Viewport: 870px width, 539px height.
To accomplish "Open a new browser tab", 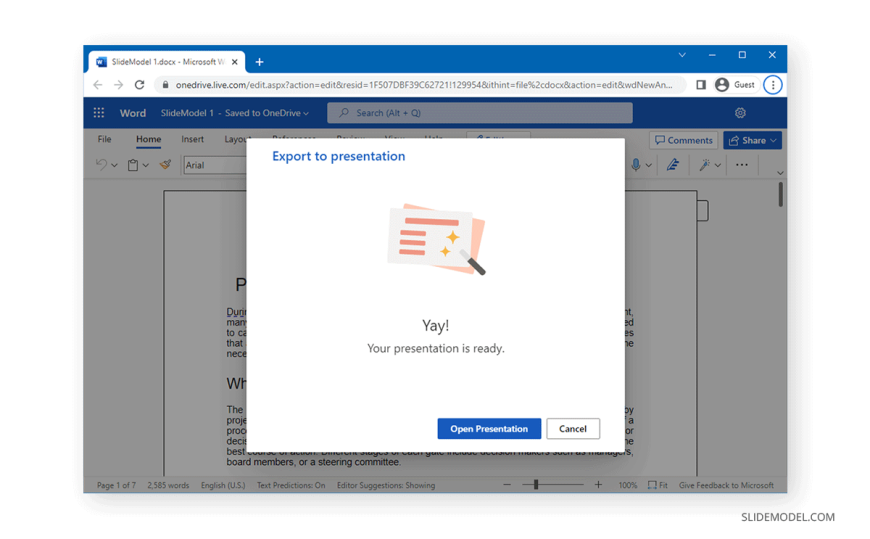I will pyautogui.click(x=259, y=62).
